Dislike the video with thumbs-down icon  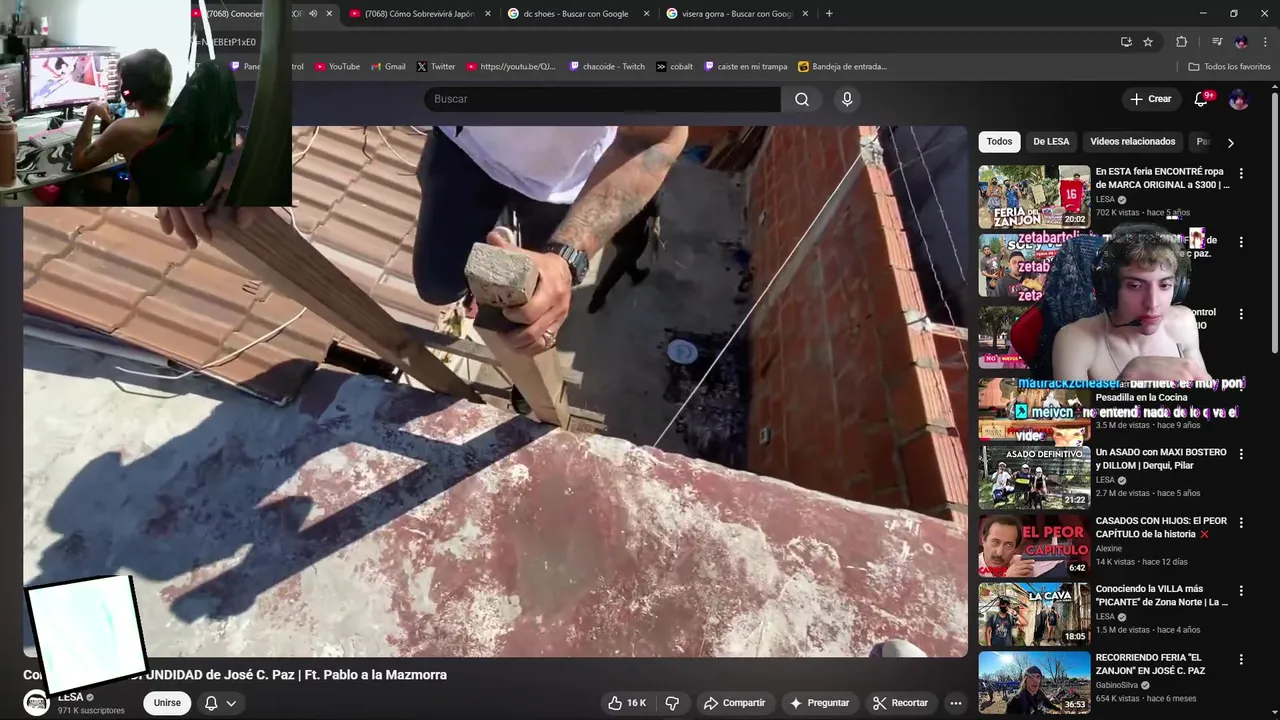[673, 703]
